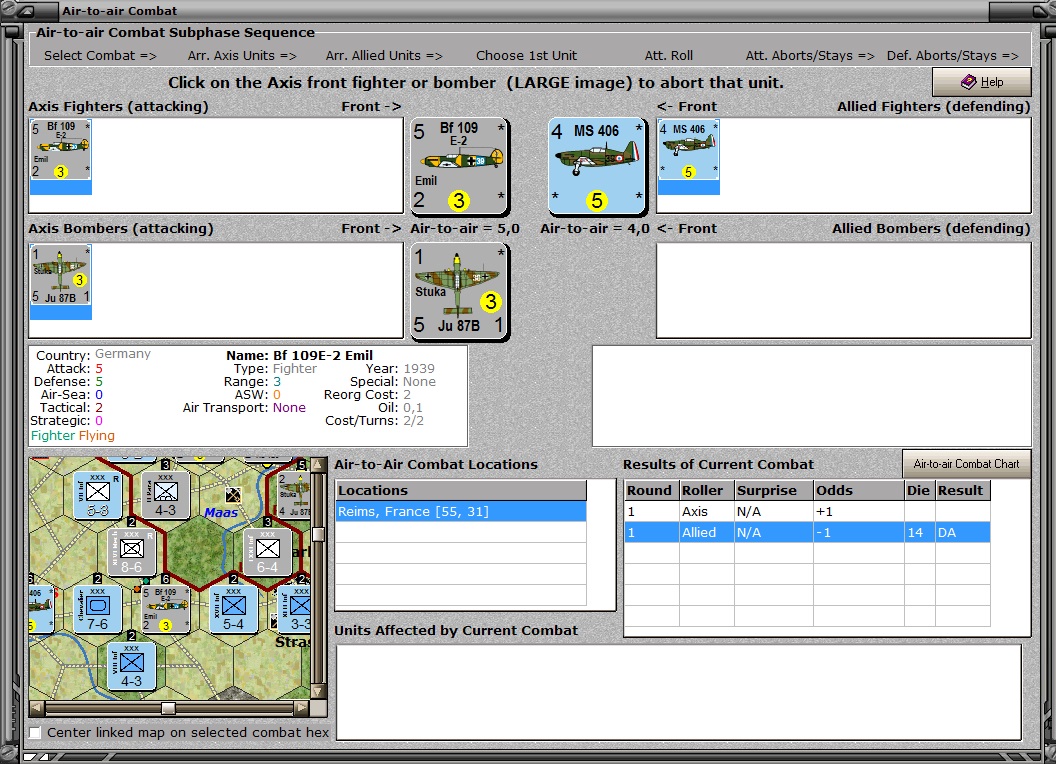The image size is (1056, 764).
Task: Click the Name: Bf 109E-2 Emil text
Action: (x=300, y=355)
